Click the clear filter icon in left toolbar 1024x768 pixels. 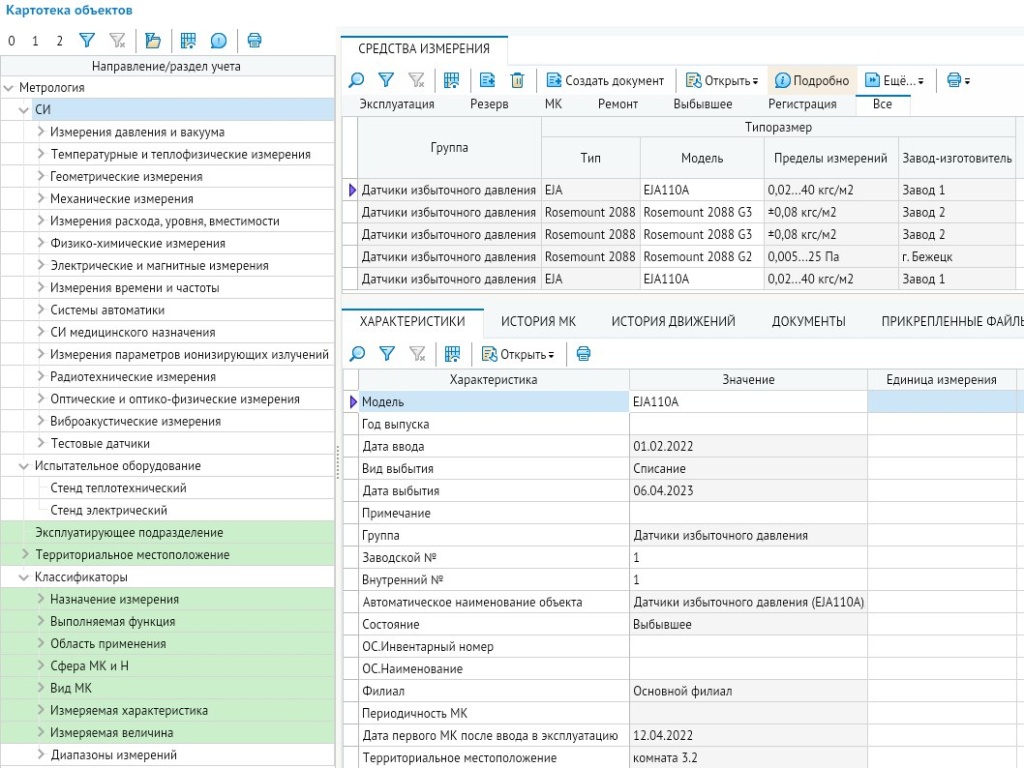tap(118, 40)
